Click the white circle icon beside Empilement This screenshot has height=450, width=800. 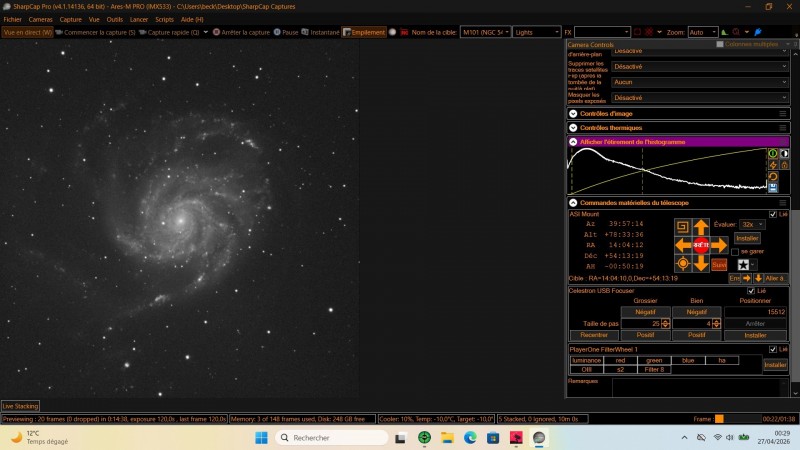pyautogui.click(x=392, y=32)
